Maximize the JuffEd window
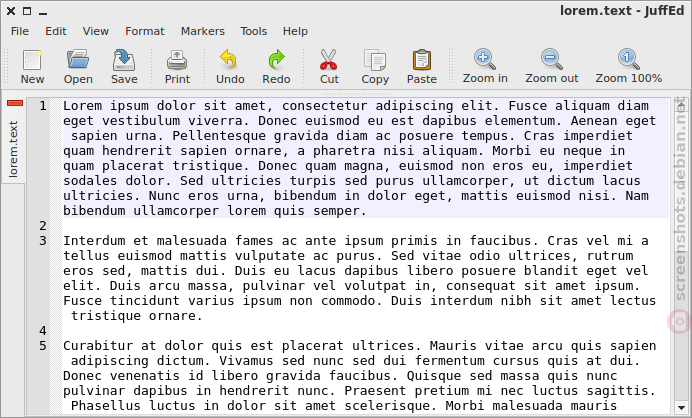This screenshot has height=418, width=692. [x=27, y=11]
